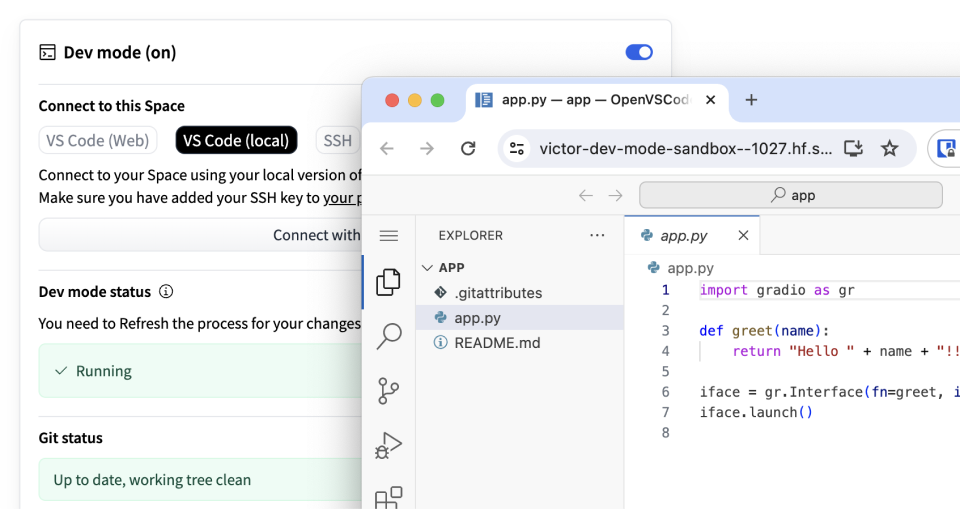Open README.md in the file tree
Image resolution: width=960 pixels, height=509 pixels.
click(x=497, y=342)
